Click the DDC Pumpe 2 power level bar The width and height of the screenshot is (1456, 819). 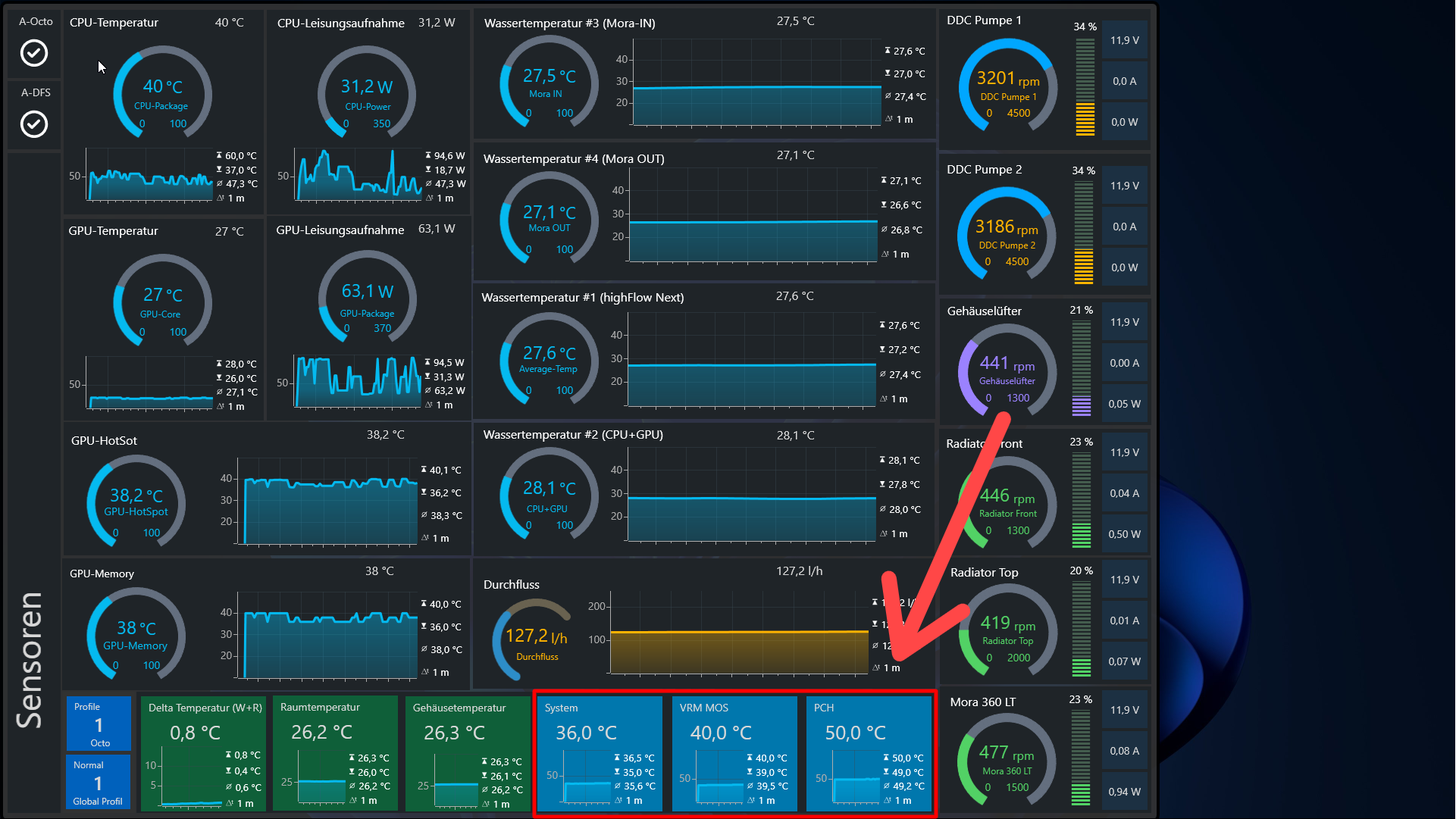(x=1084, y=233)
